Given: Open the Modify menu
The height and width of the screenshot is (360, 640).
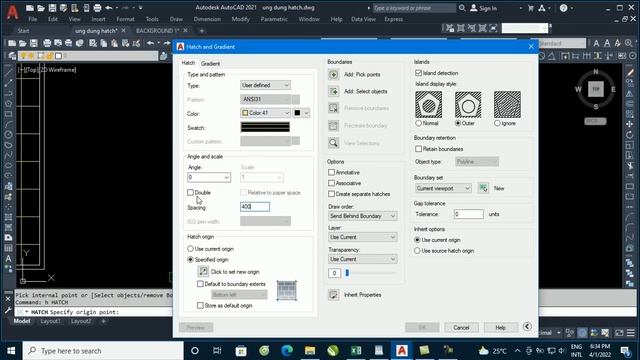Looking at the screenshot, I should [x=240, y=19].
